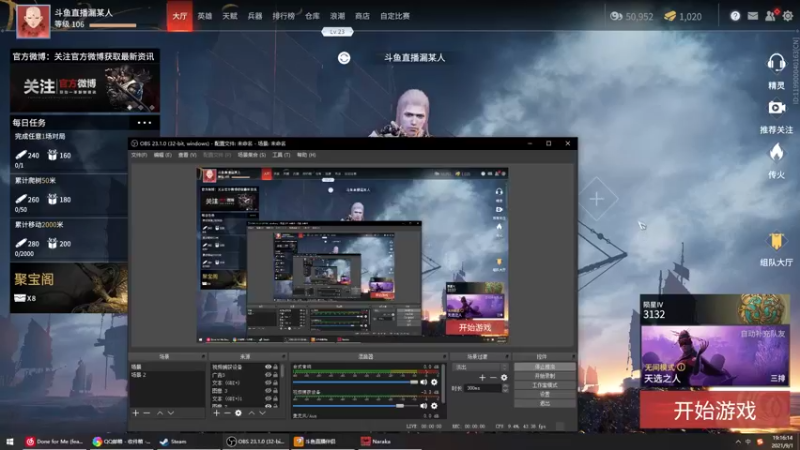
Task: Open the 三排 team-size selector
Action: click(778, 378)
